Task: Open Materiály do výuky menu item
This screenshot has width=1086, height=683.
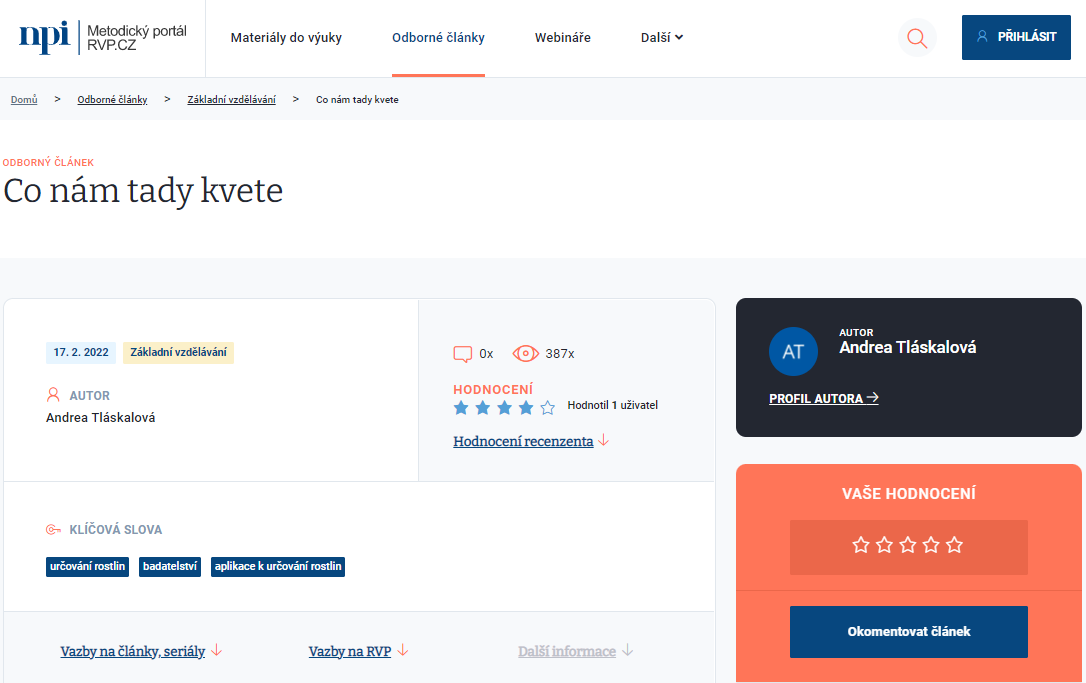Action: [x=286, y=38]
